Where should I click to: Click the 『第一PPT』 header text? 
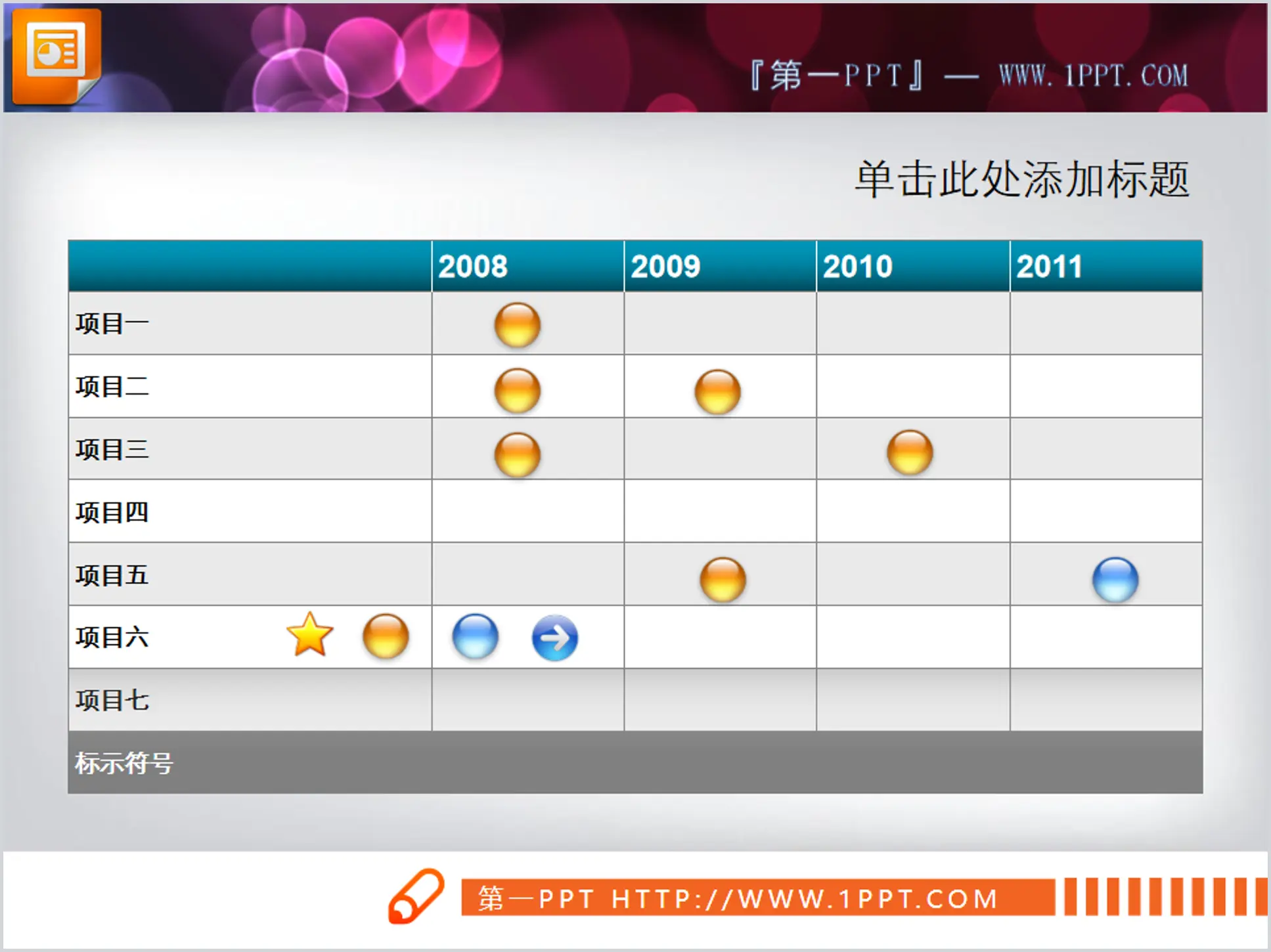point(837,75)
